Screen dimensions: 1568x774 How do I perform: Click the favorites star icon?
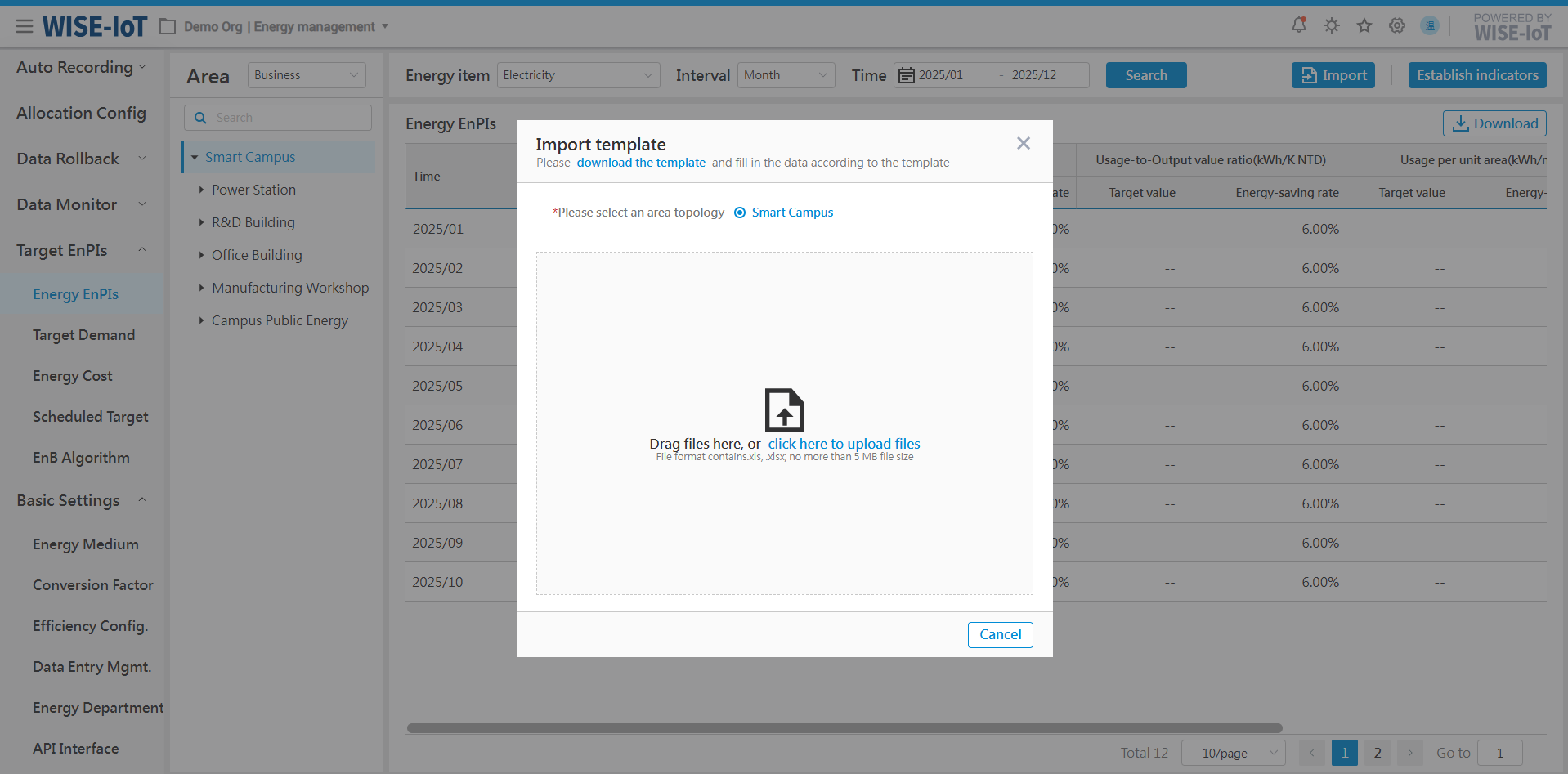(1364, 25)
